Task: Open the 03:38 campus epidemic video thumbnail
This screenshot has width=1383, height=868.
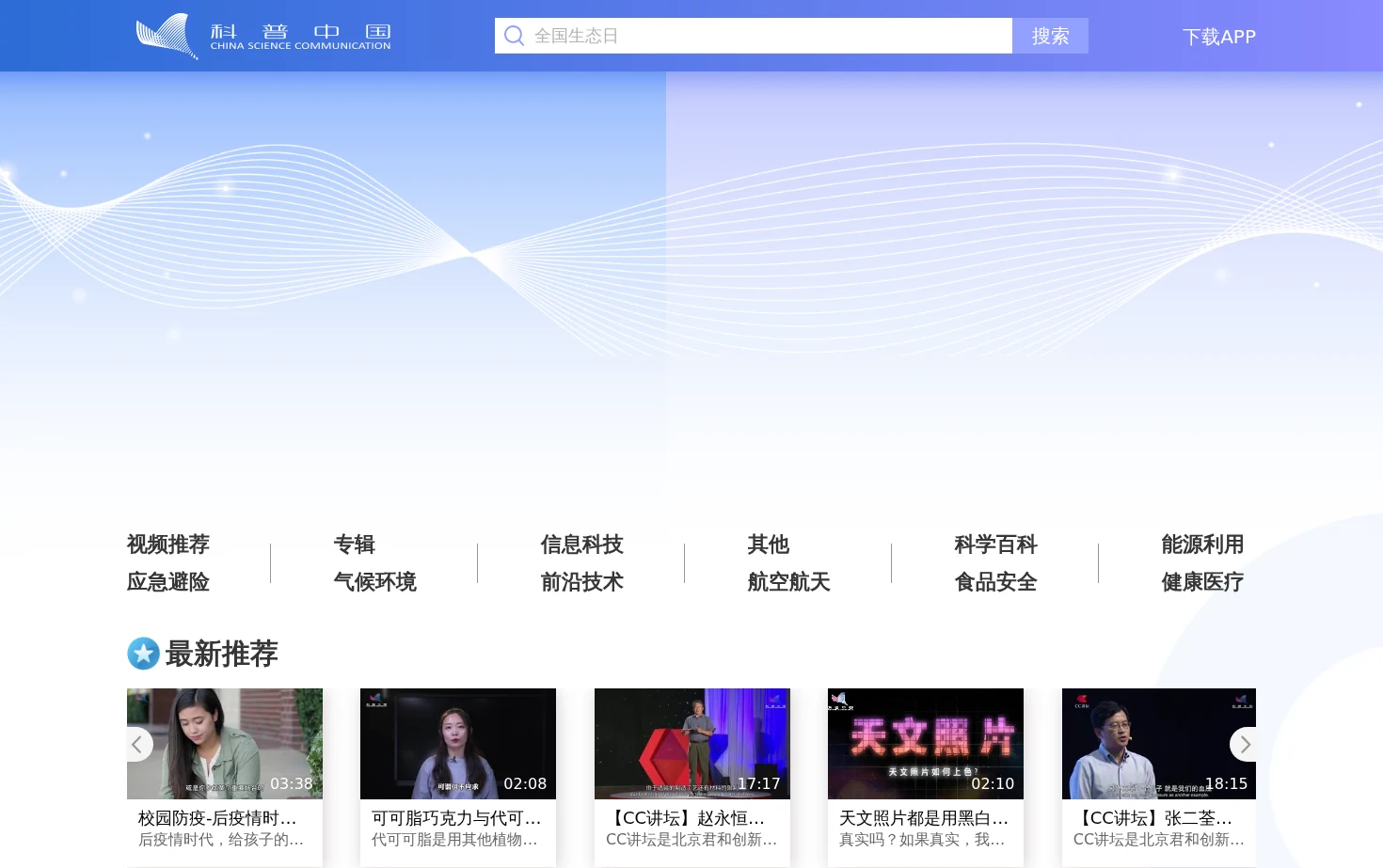Action: point(225,744)
